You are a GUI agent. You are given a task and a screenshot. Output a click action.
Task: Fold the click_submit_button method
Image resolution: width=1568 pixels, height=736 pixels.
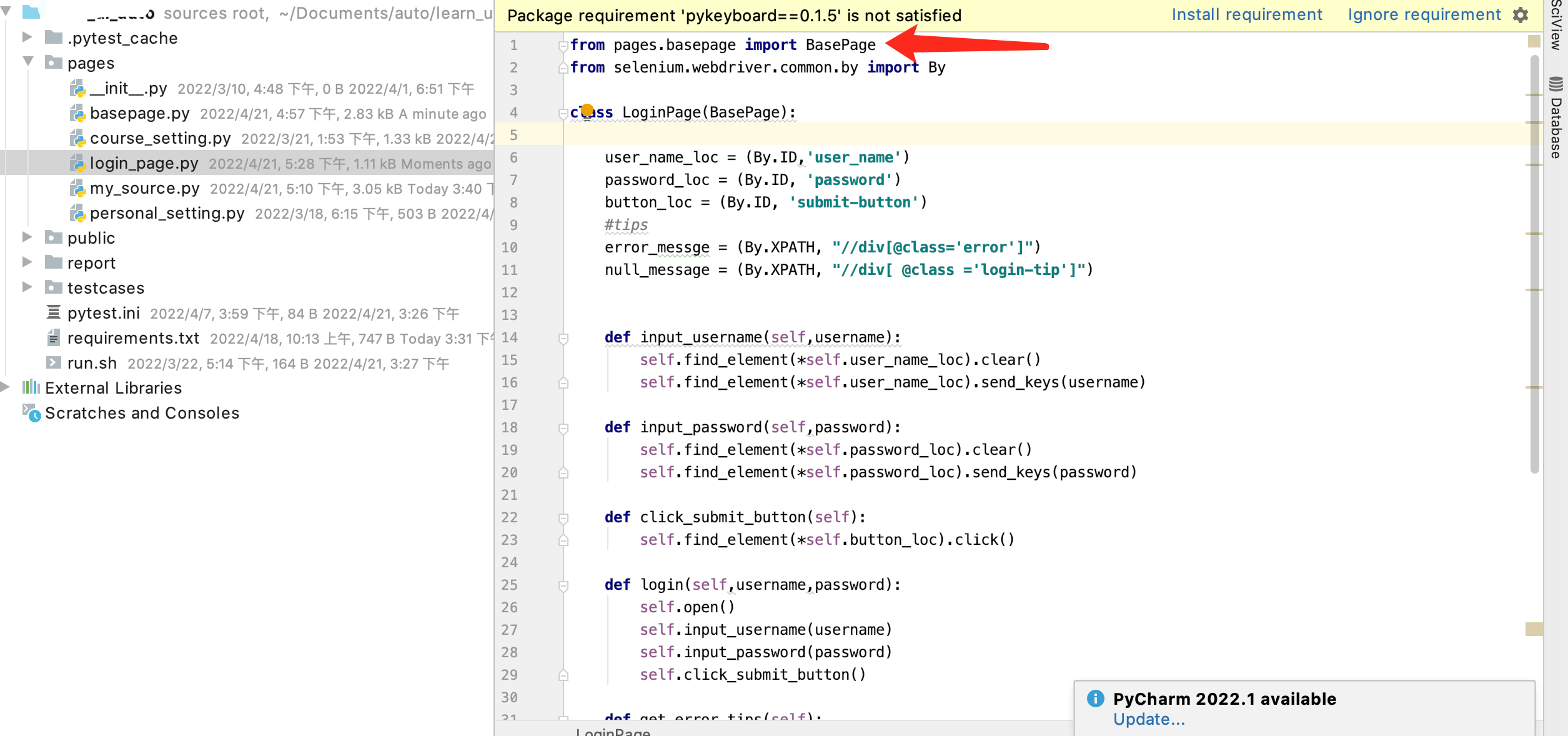(x=563, y=518)
